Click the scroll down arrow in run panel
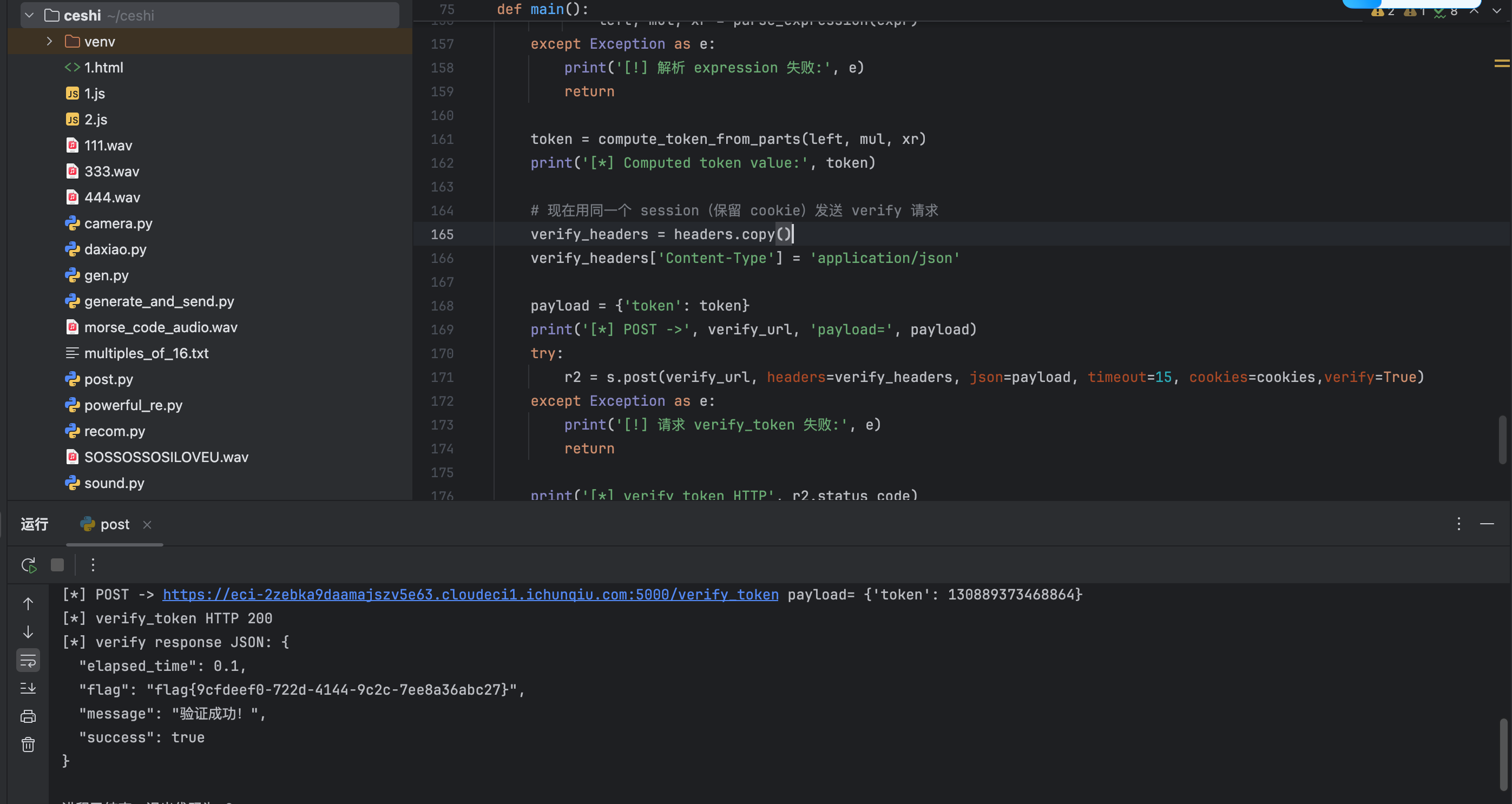Viewport: 1512px width, 804px height. pos(28,632)
